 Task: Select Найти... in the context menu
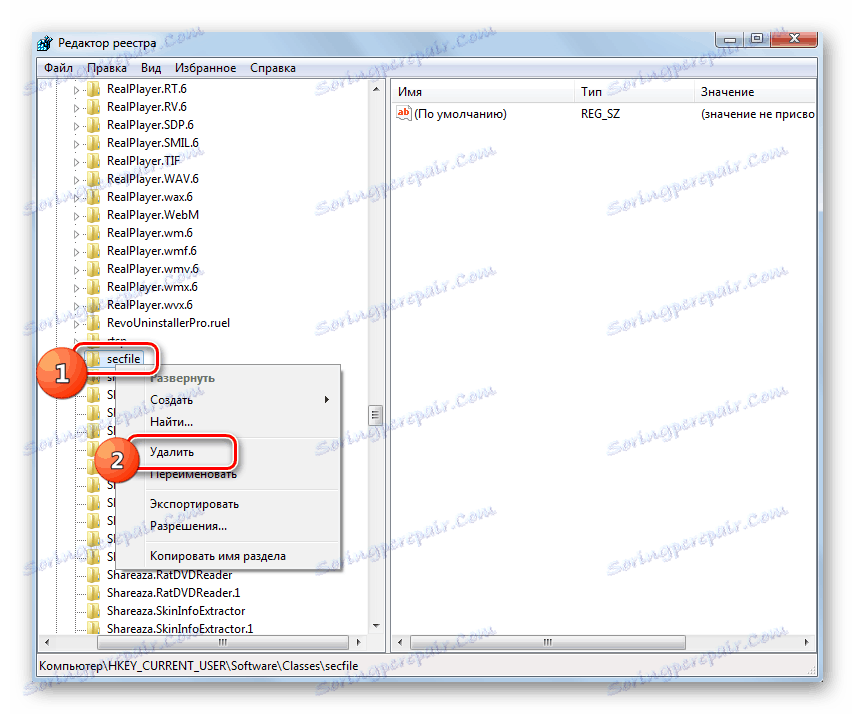pos(228,422)
